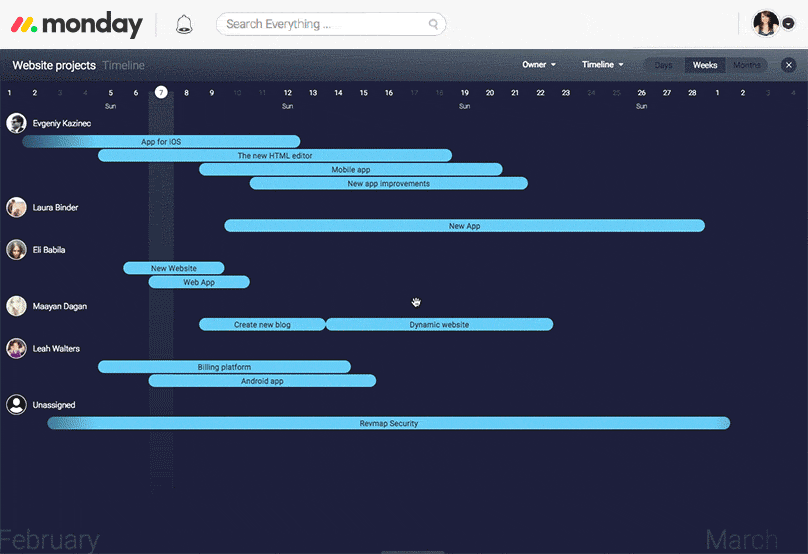Select the New App bar

pyautogui.click(x=464, y=225)
